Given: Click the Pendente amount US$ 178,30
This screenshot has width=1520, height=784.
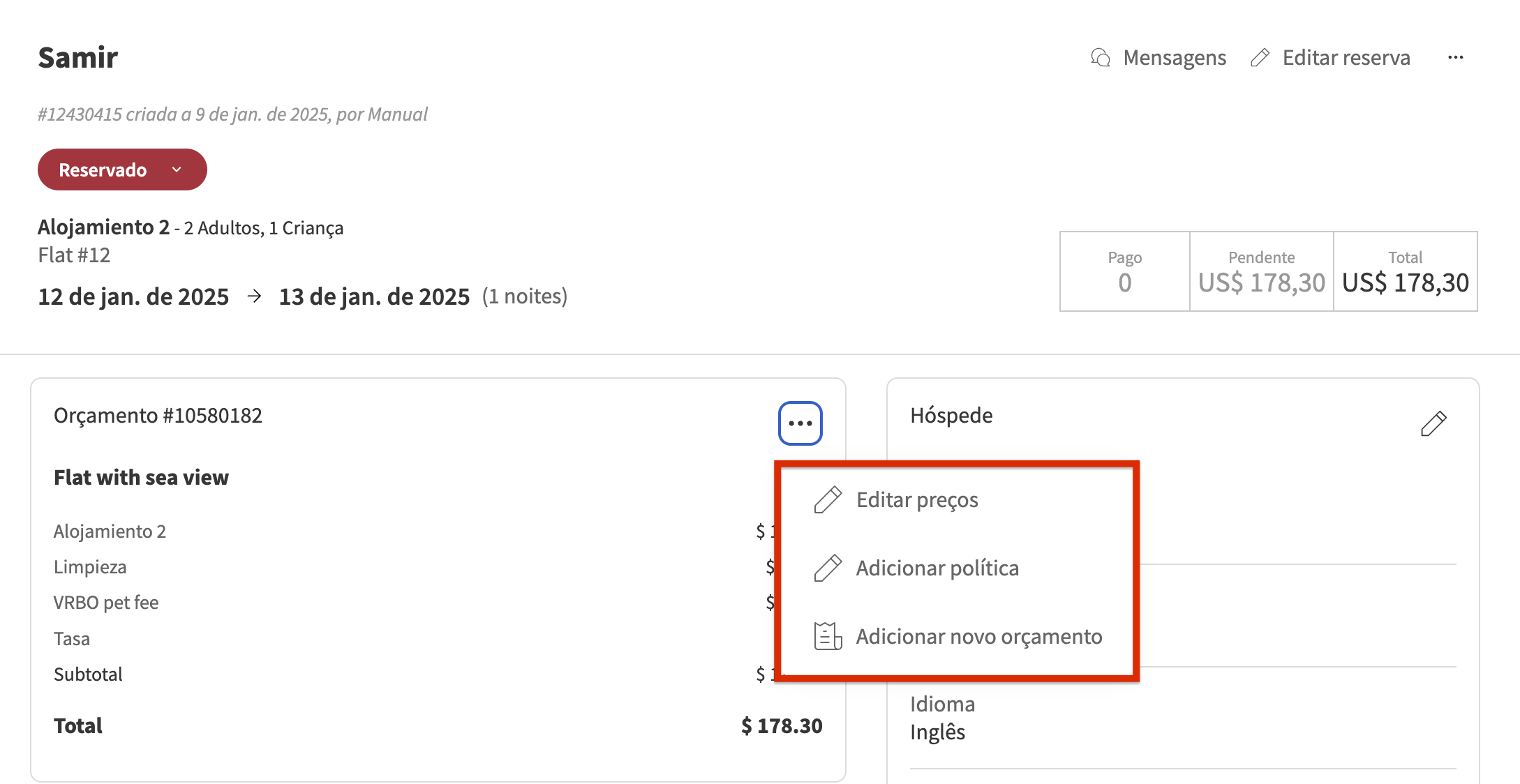Looking at the screenshot, I should tap(1261, 283).
